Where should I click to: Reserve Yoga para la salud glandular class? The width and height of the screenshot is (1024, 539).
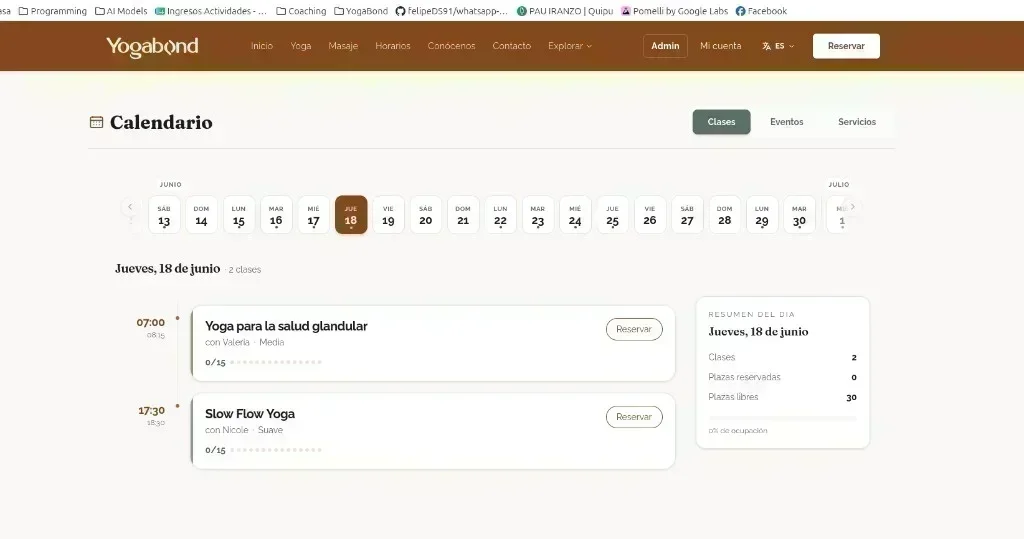(x=634, y=329)
